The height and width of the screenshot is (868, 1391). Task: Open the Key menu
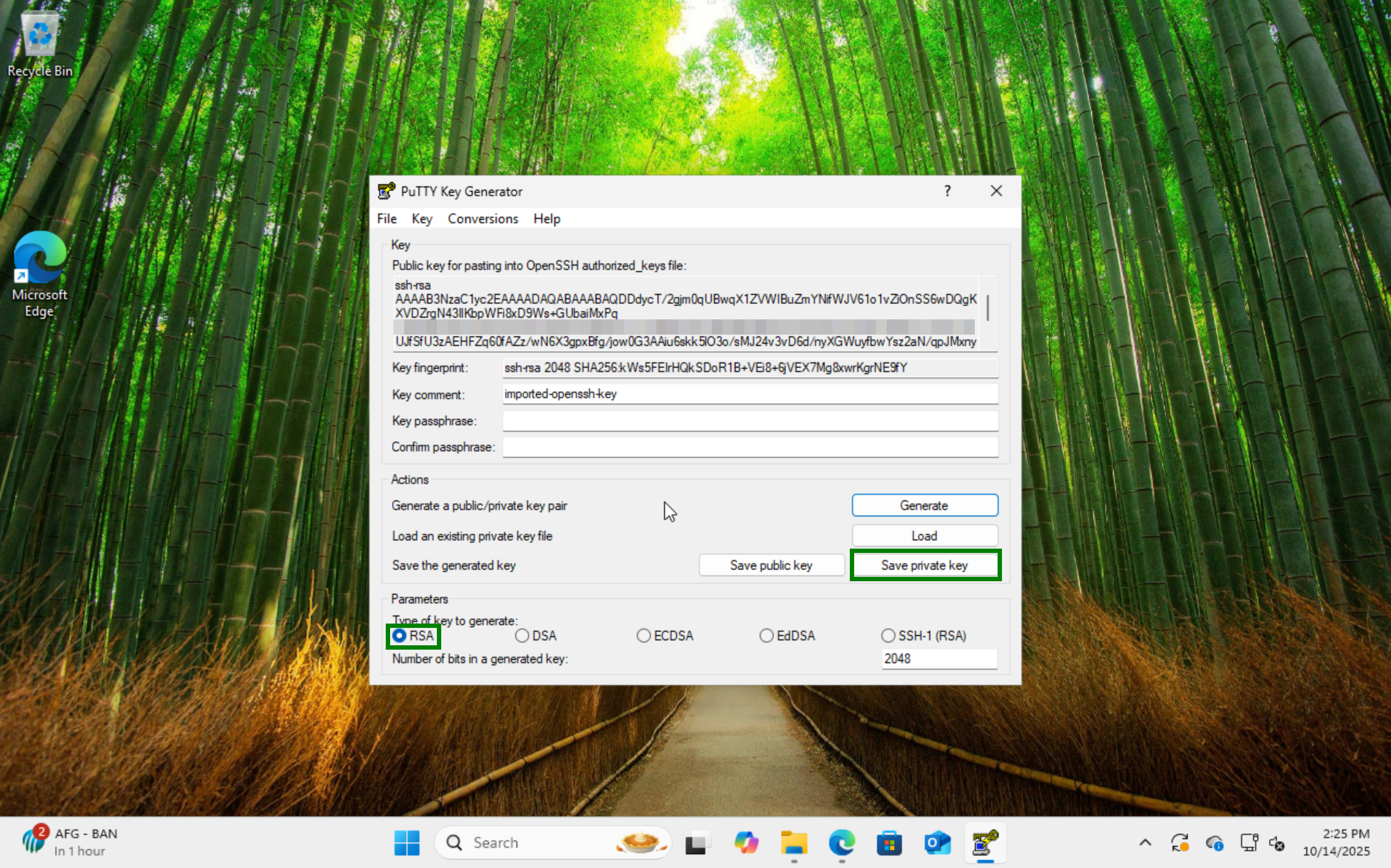(422, 219)
